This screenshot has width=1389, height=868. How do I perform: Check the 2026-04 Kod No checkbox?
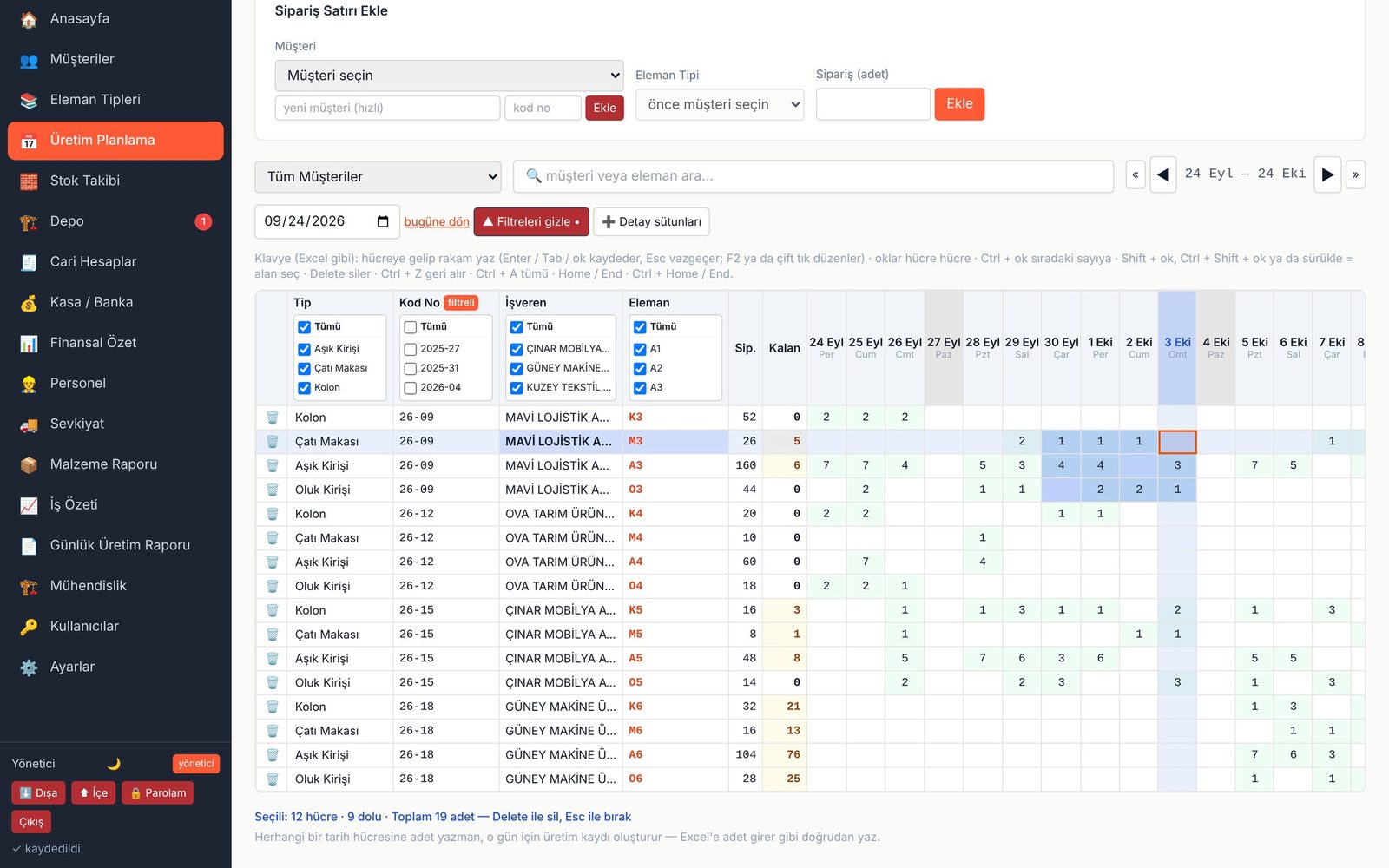tap(411, 388)
